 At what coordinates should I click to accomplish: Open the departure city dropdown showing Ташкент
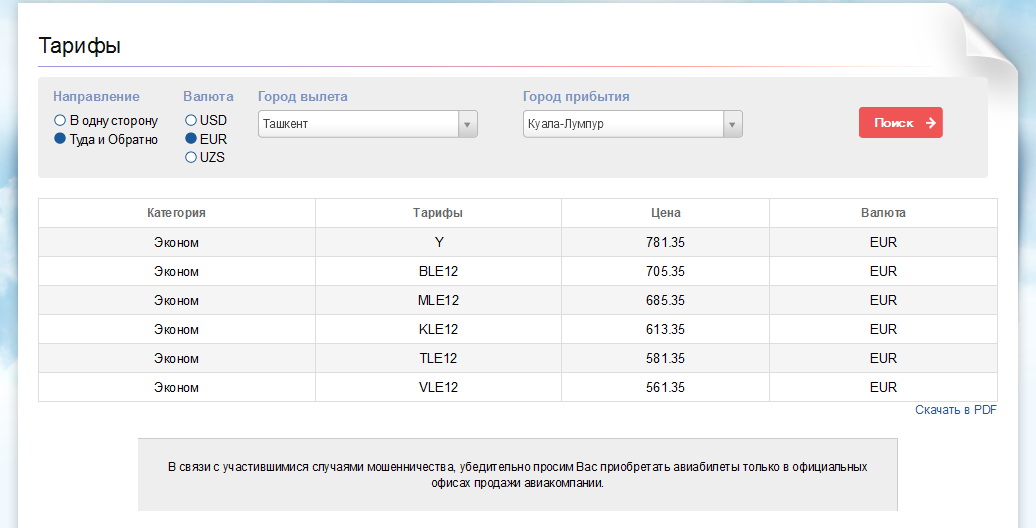(x=367, y=124)
